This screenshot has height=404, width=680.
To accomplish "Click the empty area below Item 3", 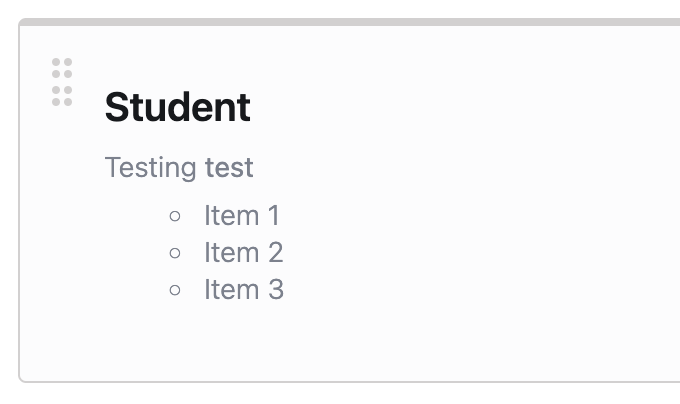I will [300, 340].
